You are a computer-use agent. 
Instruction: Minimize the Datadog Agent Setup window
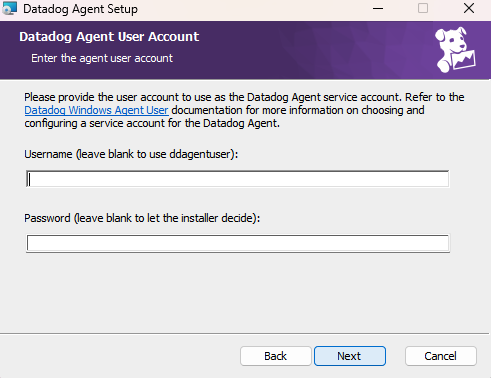click(378, 8)
